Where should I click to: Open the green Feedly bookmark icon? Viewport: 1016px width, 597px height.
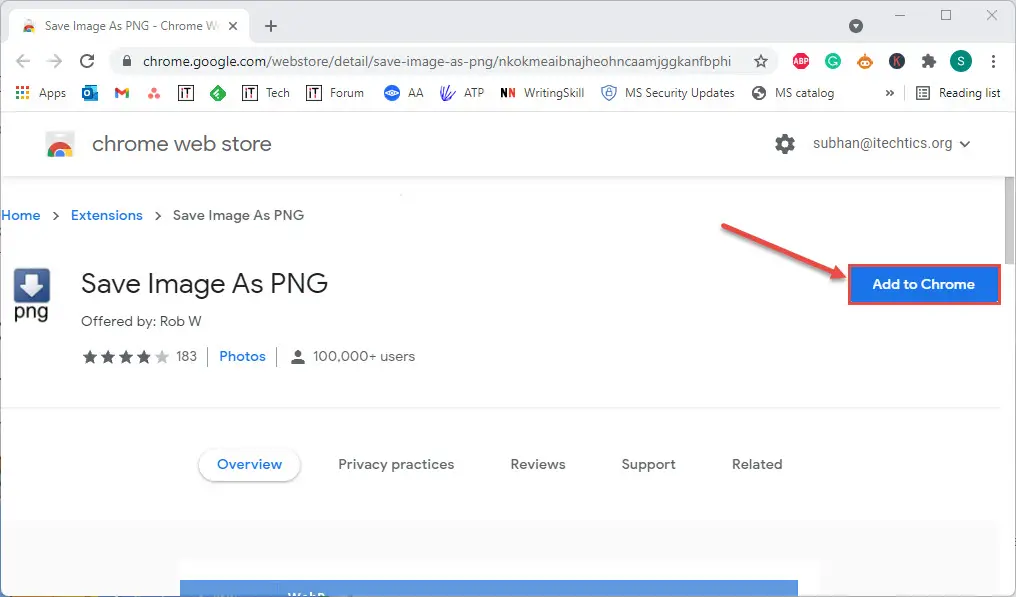218,93
